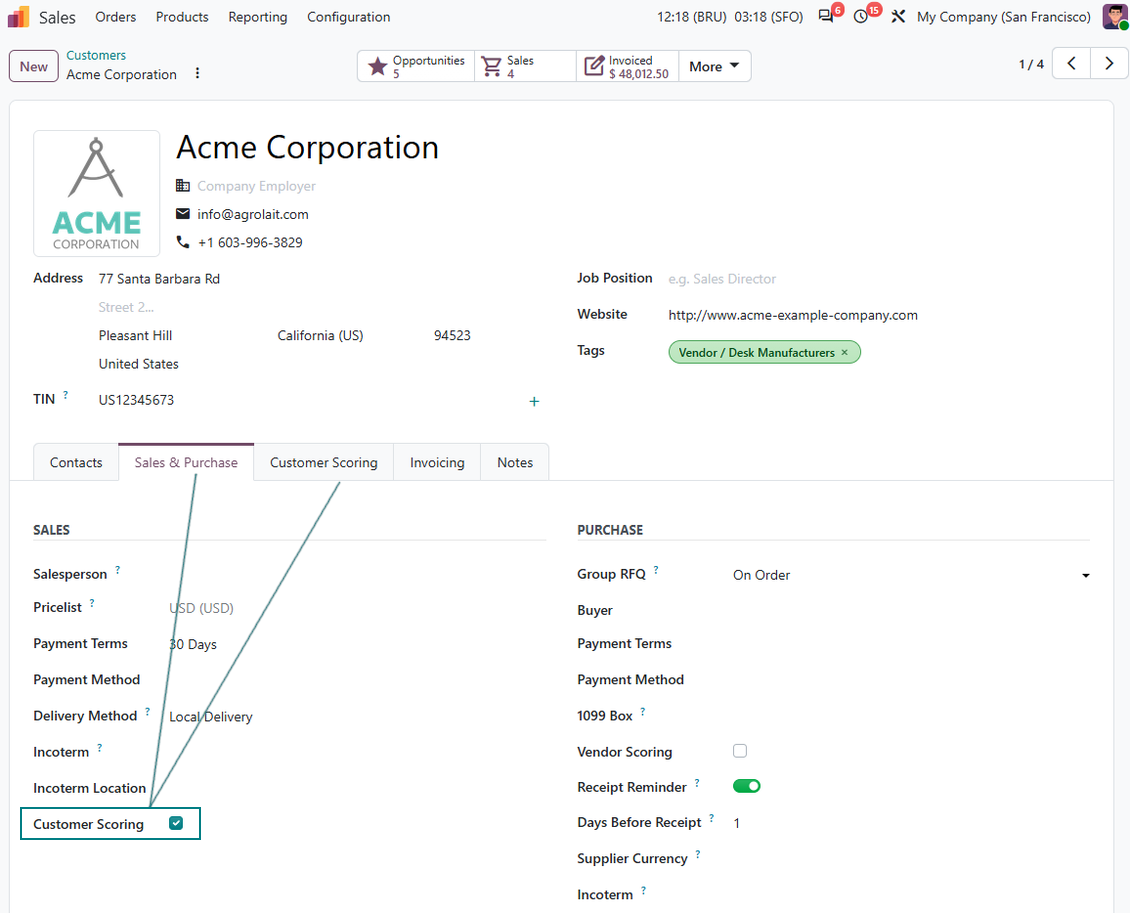The height and width of the screenshot is (913, 1130).
Task: Go to the next customer record
Action: [1109, 64]
